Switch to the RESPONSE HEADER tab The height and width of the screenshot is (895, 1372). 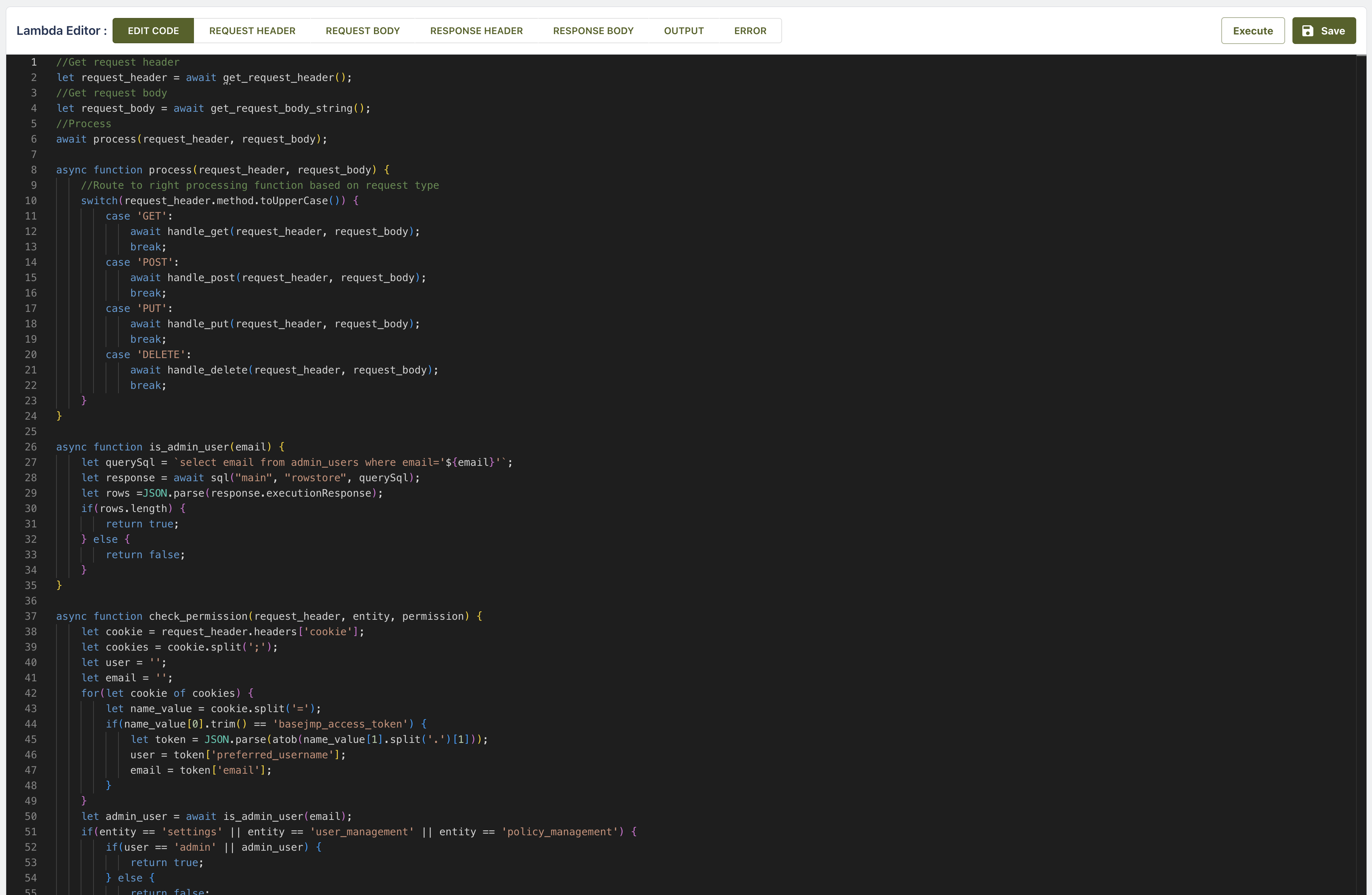click(476, 31)
